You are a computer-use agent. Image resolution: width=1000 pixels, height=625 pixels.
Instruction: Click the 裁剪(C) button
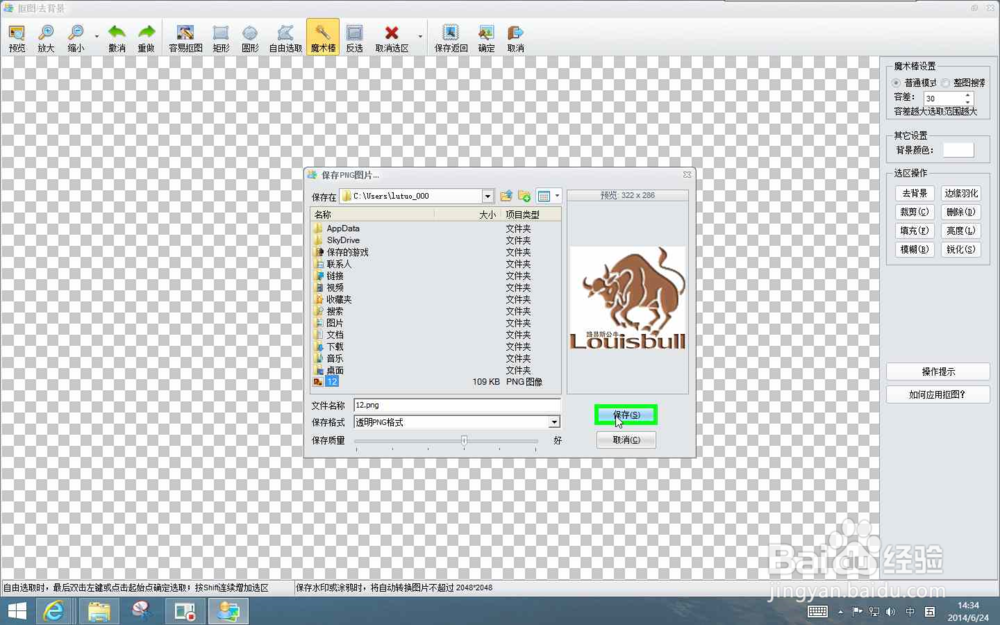915,212
